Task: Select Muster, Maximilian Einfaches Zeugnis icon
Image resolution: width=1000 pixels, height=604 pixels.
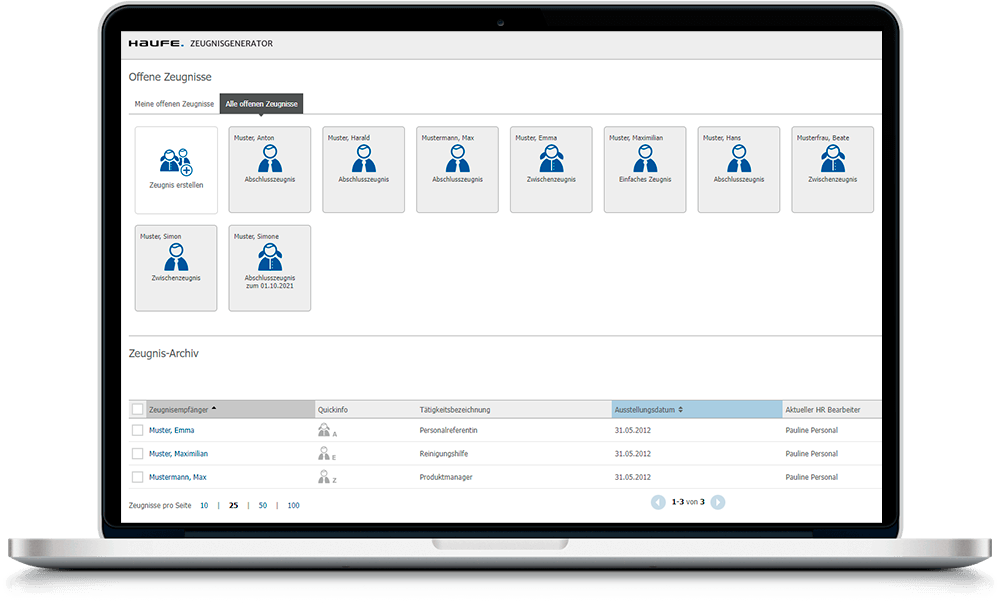Action: click(x=645, y=159)
